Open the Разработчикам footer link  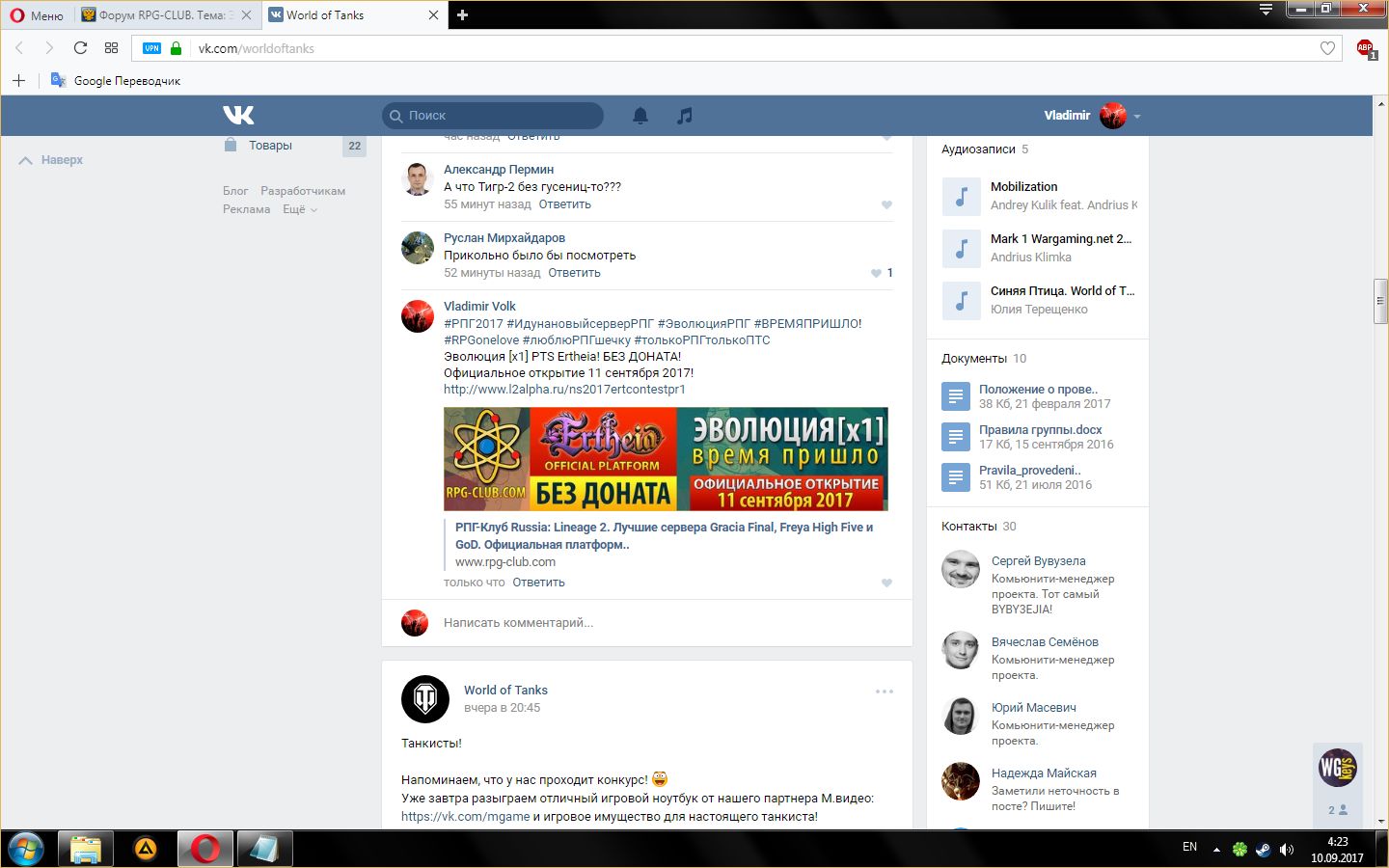click(303, 191)
